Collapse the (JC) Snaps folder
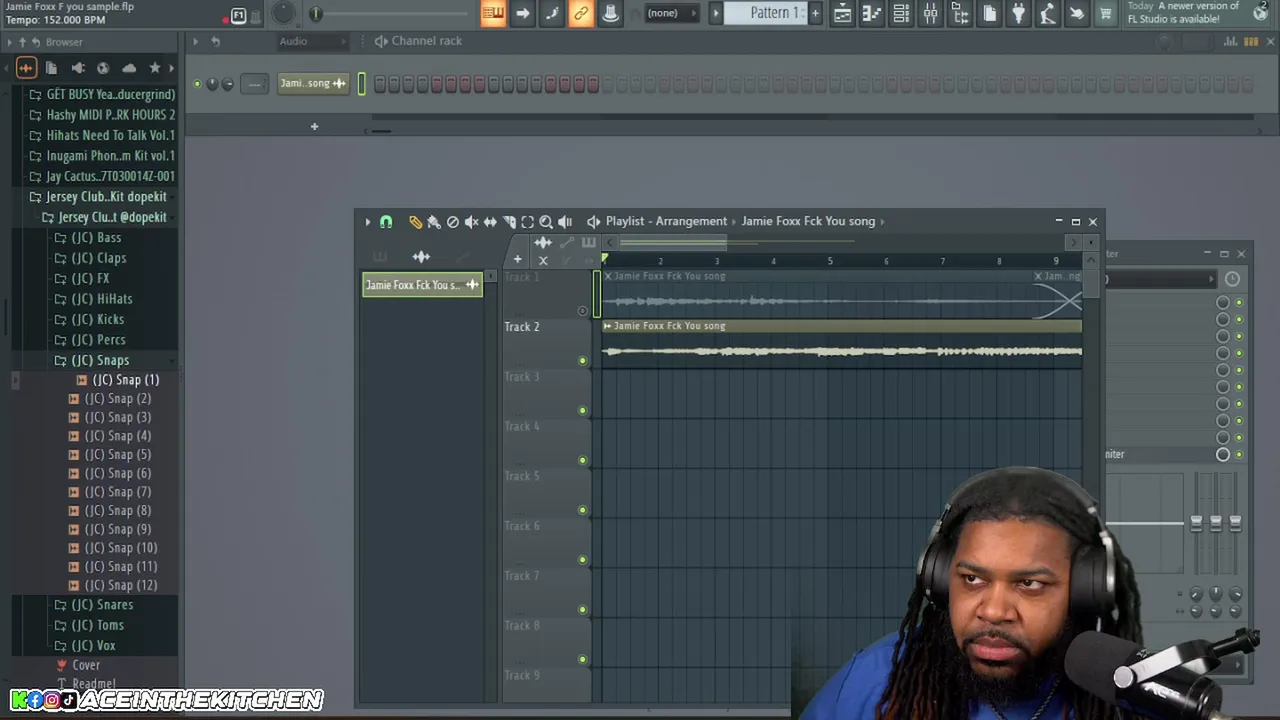Screen dimensions: 1280x720 pyautogui.click(x=100, y=360)
